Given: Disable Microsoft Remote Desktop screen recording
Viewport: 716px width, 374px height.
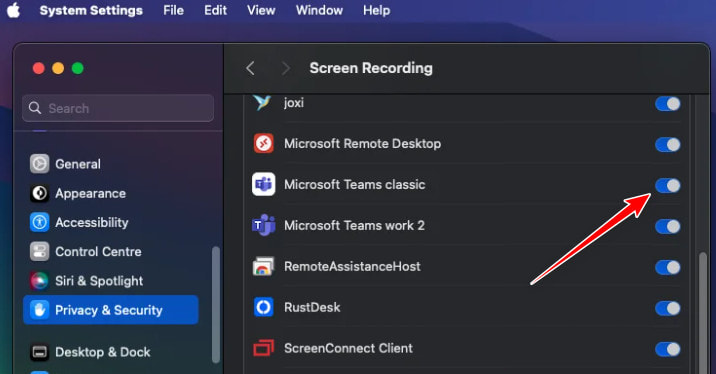Looking at the screenshot, I should click(x=668, y=145).
